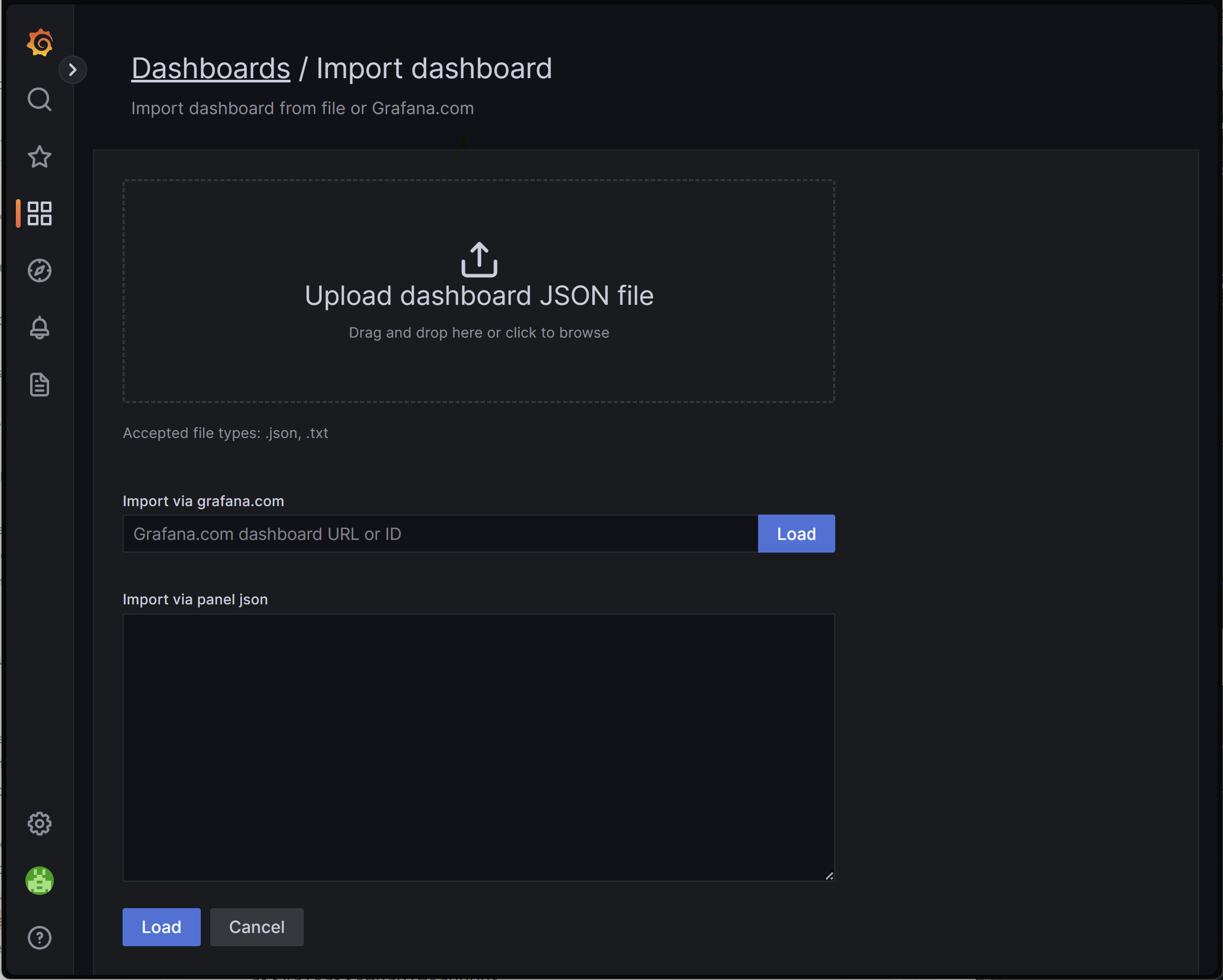Click the Grafana logo icon
Screen dimensions: 1223x980
(40, 42)
